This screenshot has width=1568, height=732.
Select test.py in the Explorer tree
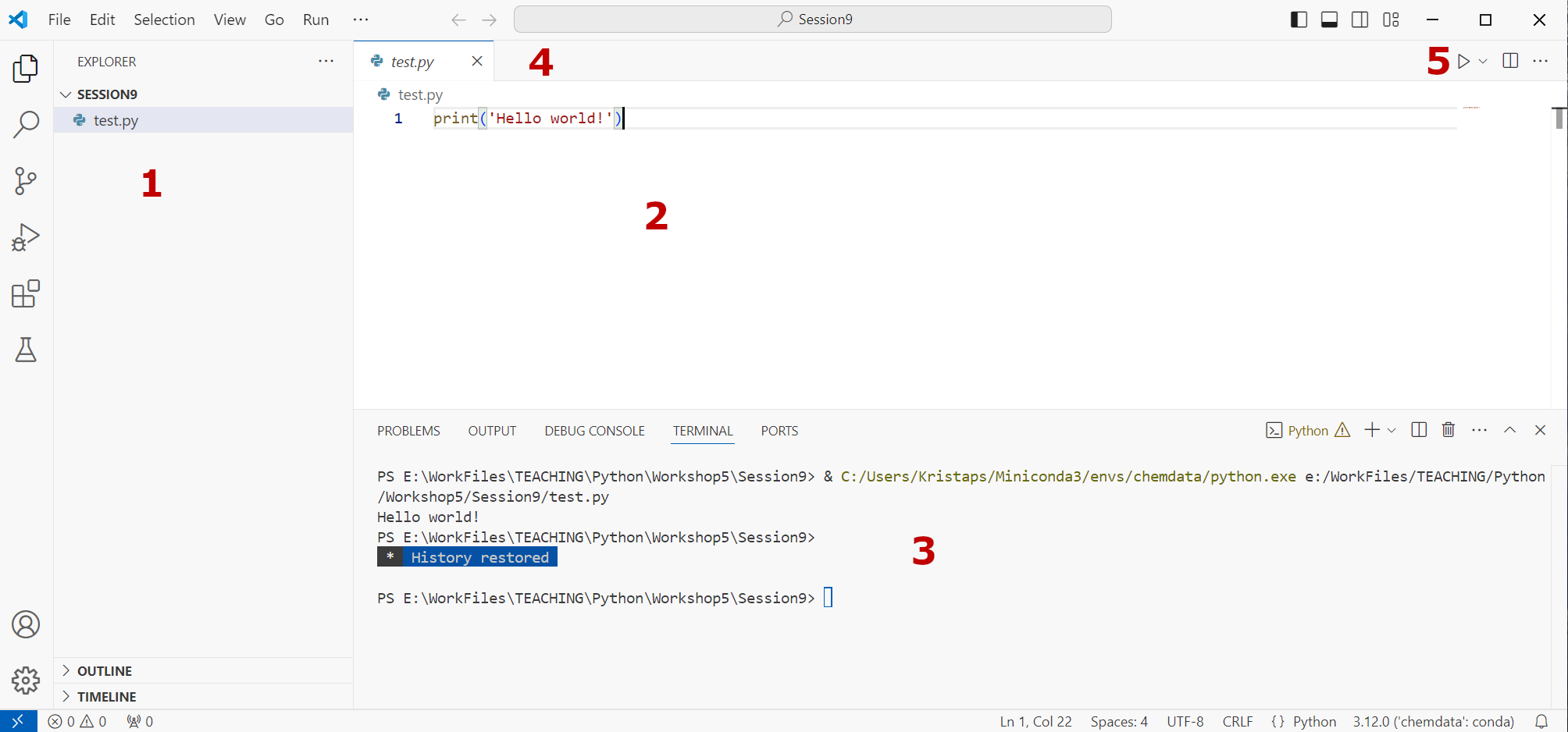click(x=203, y=120)
